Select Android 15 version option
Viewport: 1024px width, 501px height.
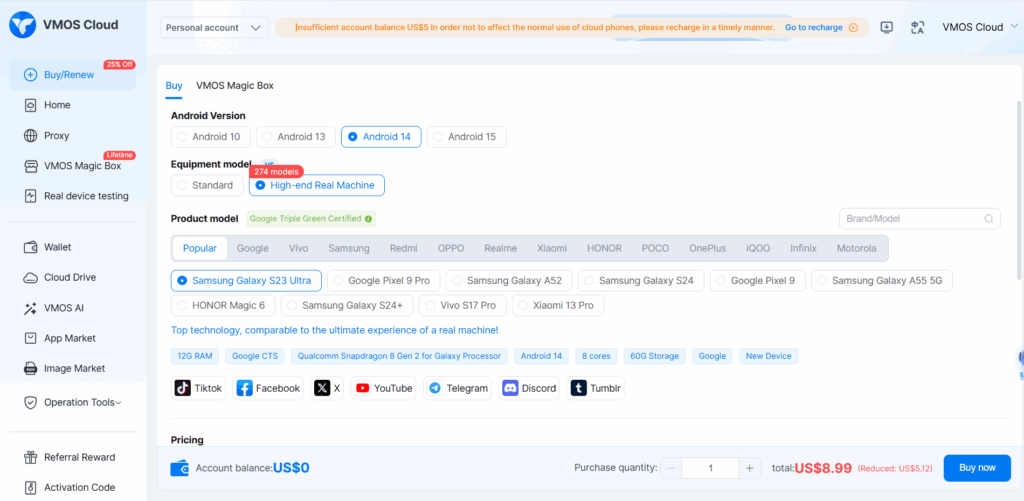[x=466, y=137]
